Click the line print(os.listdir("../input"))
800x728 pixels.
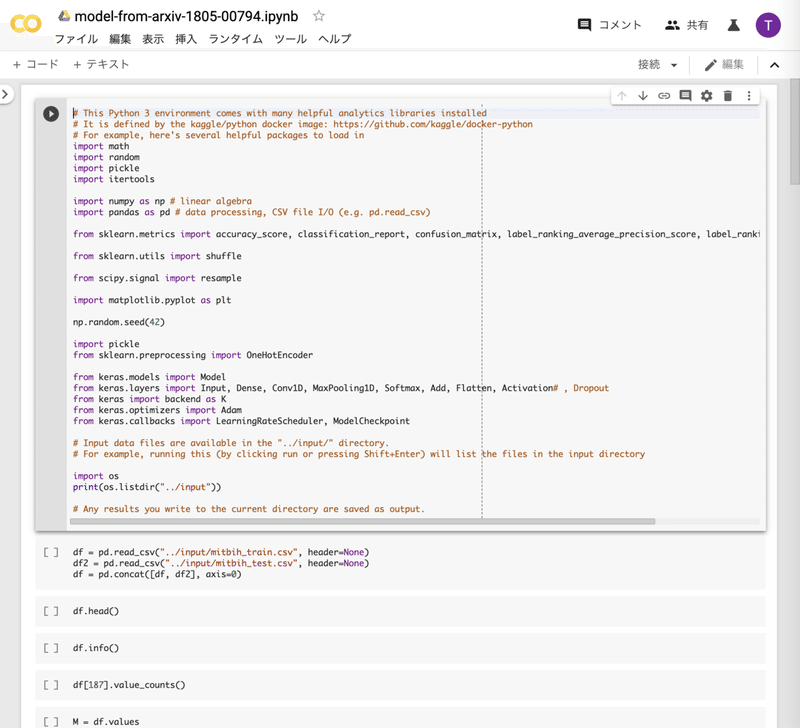coord(147,487)
